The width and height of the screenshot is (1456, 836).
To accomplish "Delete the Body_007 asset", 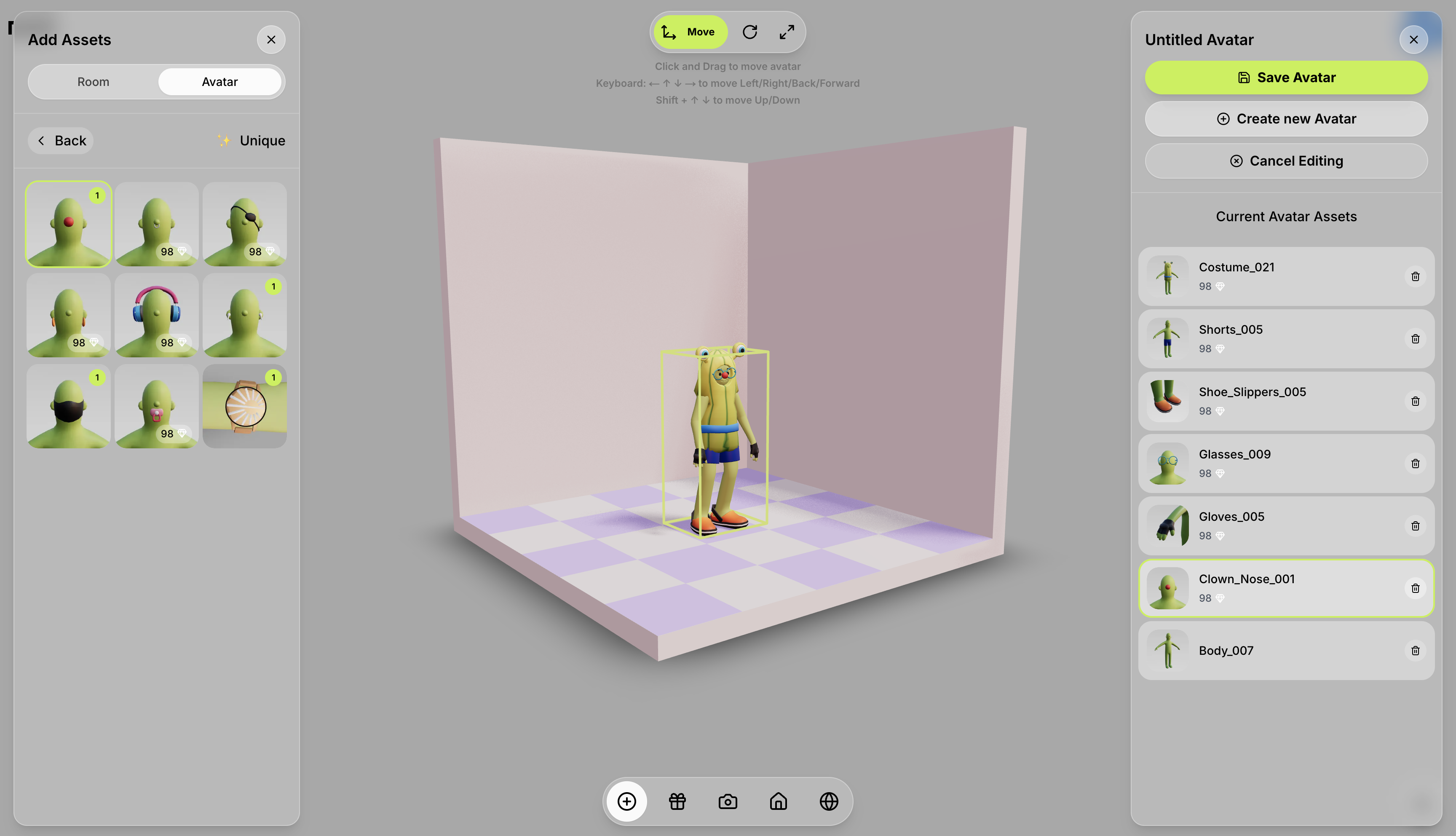I will pyautogui.click(x=1415, y=651).
